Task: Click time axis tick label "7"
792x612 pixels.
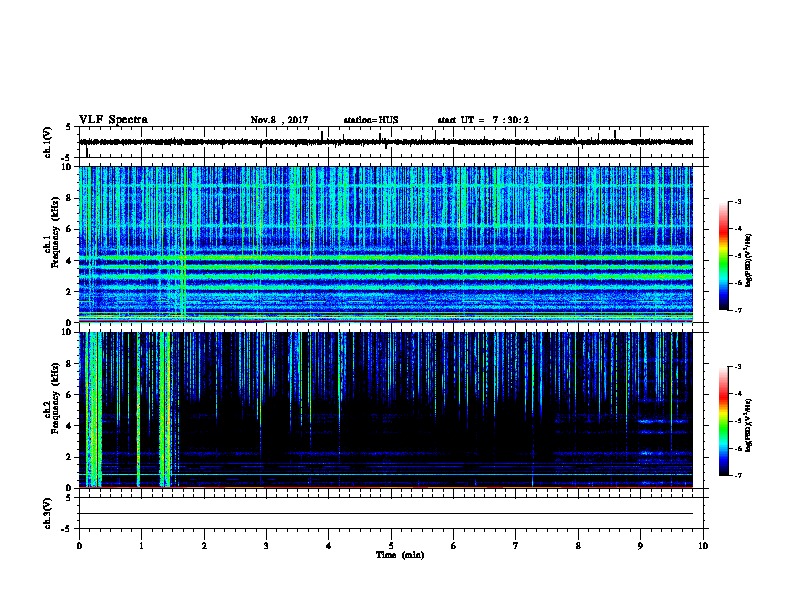Action: 516,546
